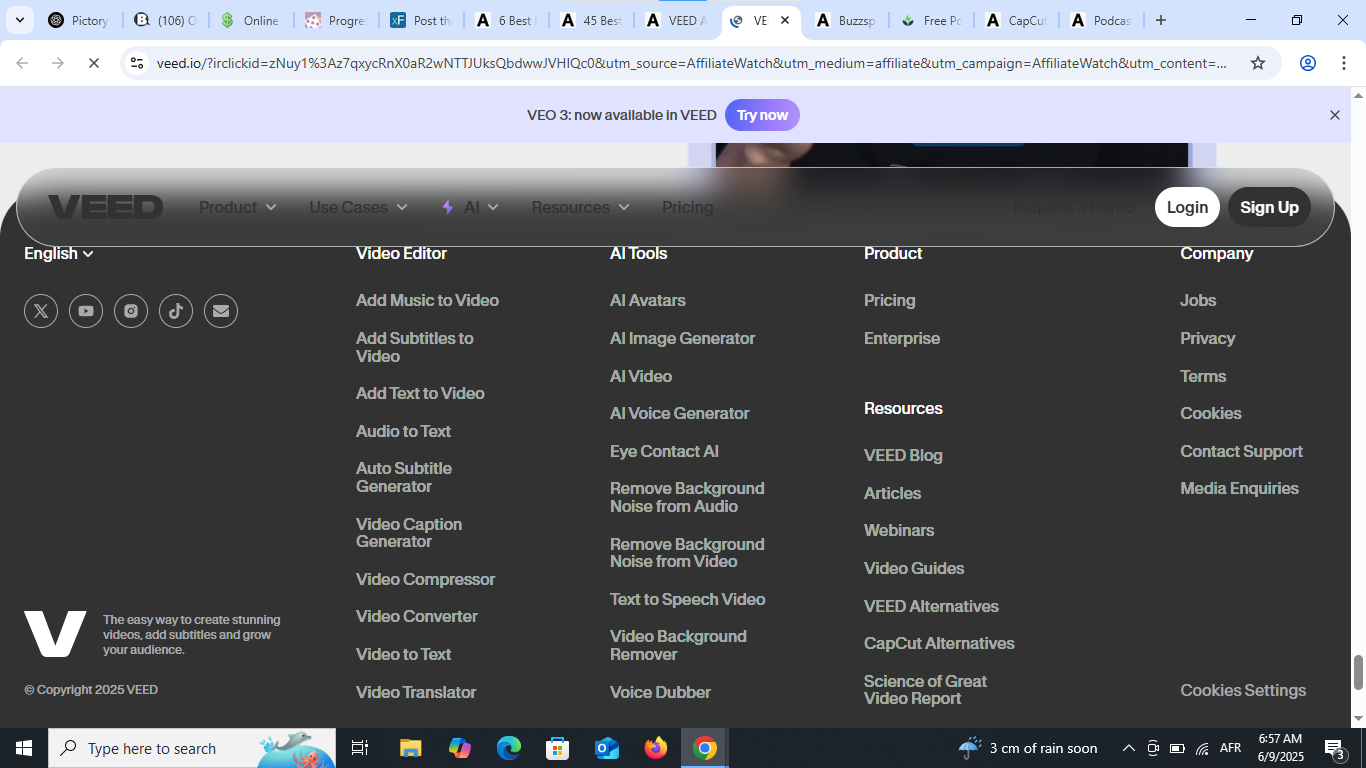Click the Windows taskbar search box
The height and width of the screenshot is (768, 1366).
click(x=192, y=748)
